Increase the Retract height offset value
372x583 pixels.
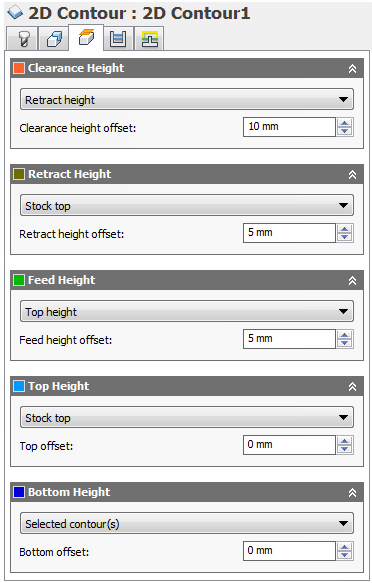pyautogui.click(x=344, y=229)
